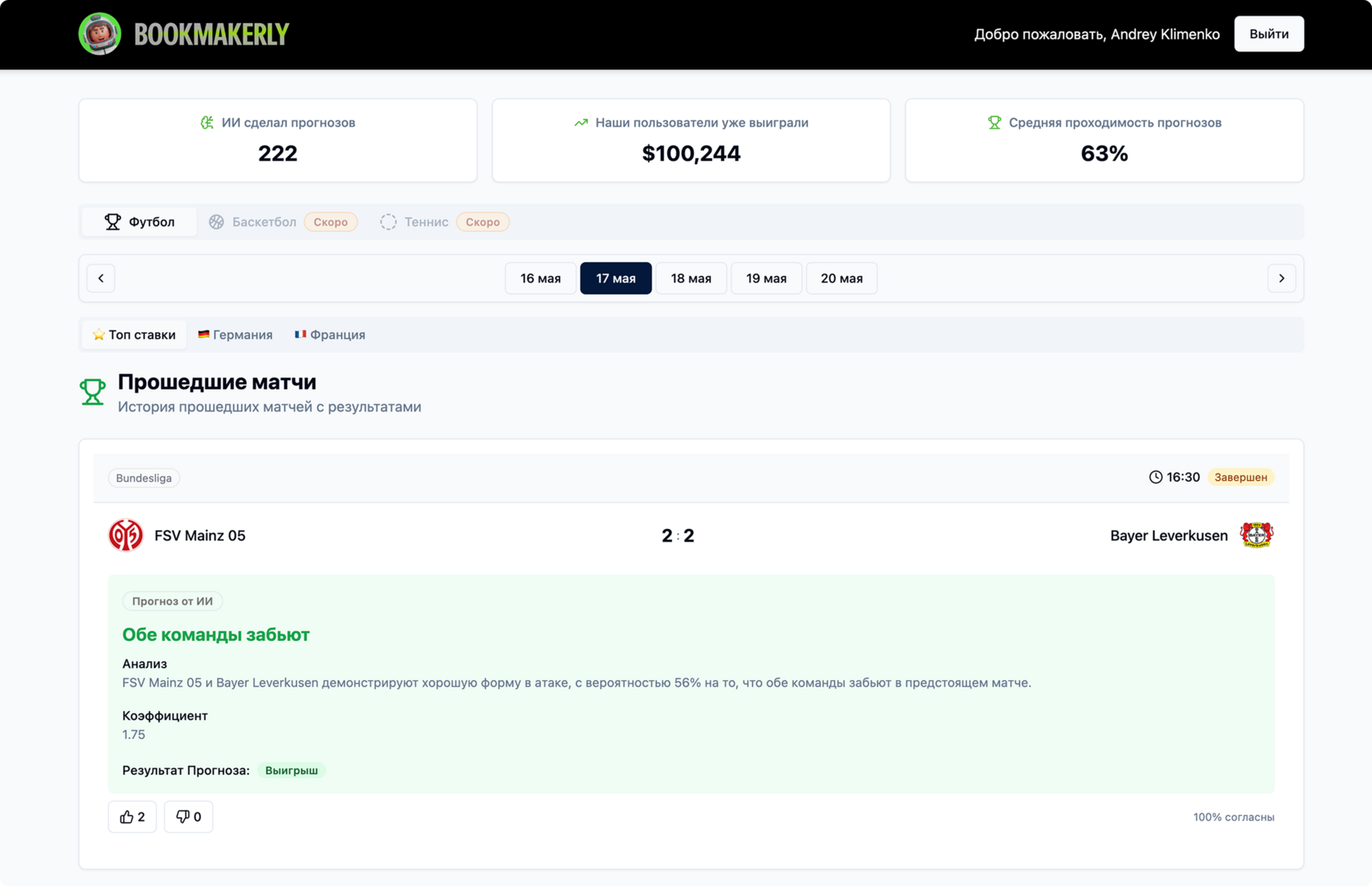Click the 63% success rate value

pos(1104,154)
